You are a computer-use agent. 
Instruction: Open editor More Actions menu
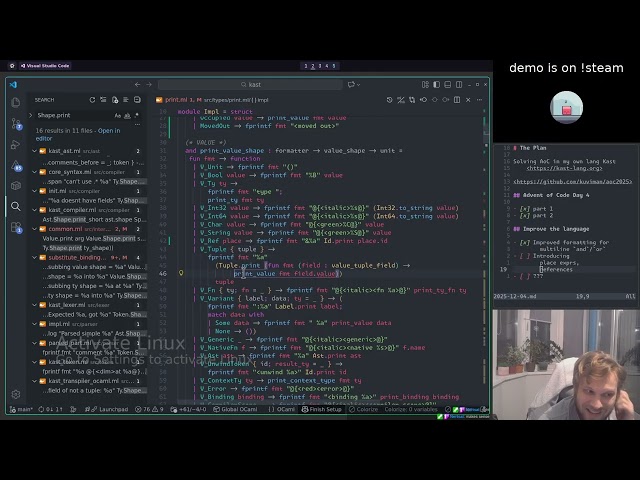coord(480,100)
